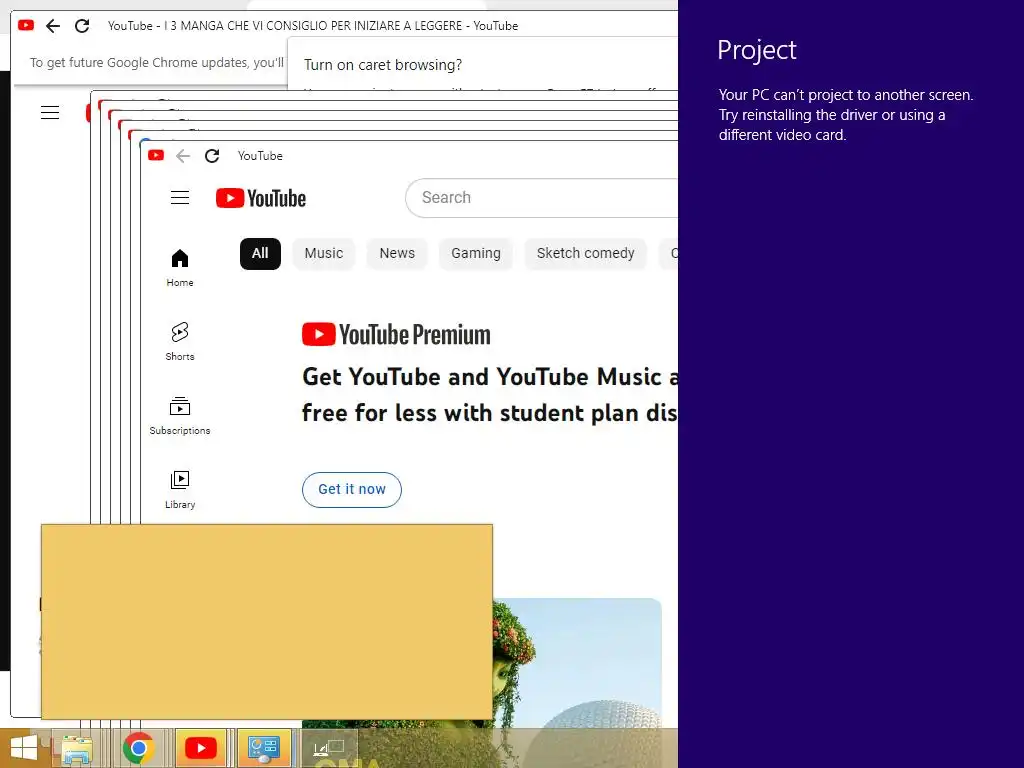The width and height of the screenshot is (1024, 768).
Task: Click the YouTube favicon in the rear manga window
Action: pos(26,25)
